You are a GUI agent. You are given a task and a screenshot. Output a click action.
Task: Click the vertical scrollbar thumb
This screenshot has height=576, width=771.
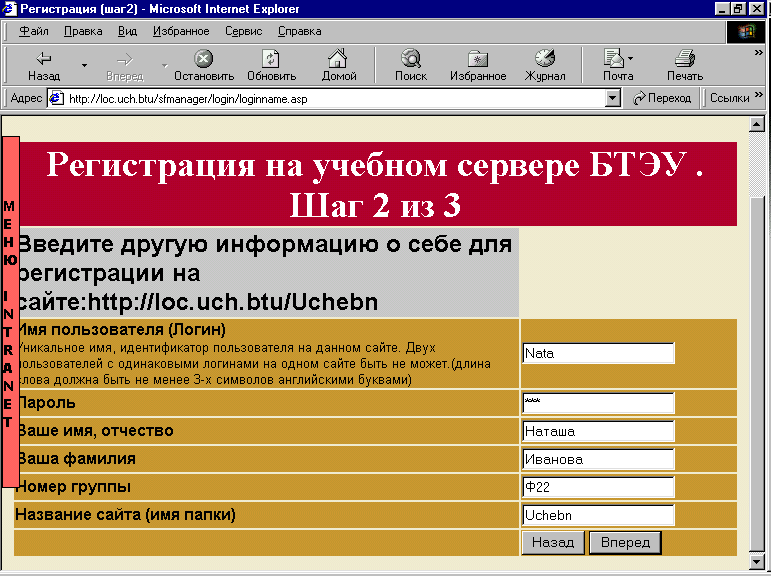pos(757,374)
